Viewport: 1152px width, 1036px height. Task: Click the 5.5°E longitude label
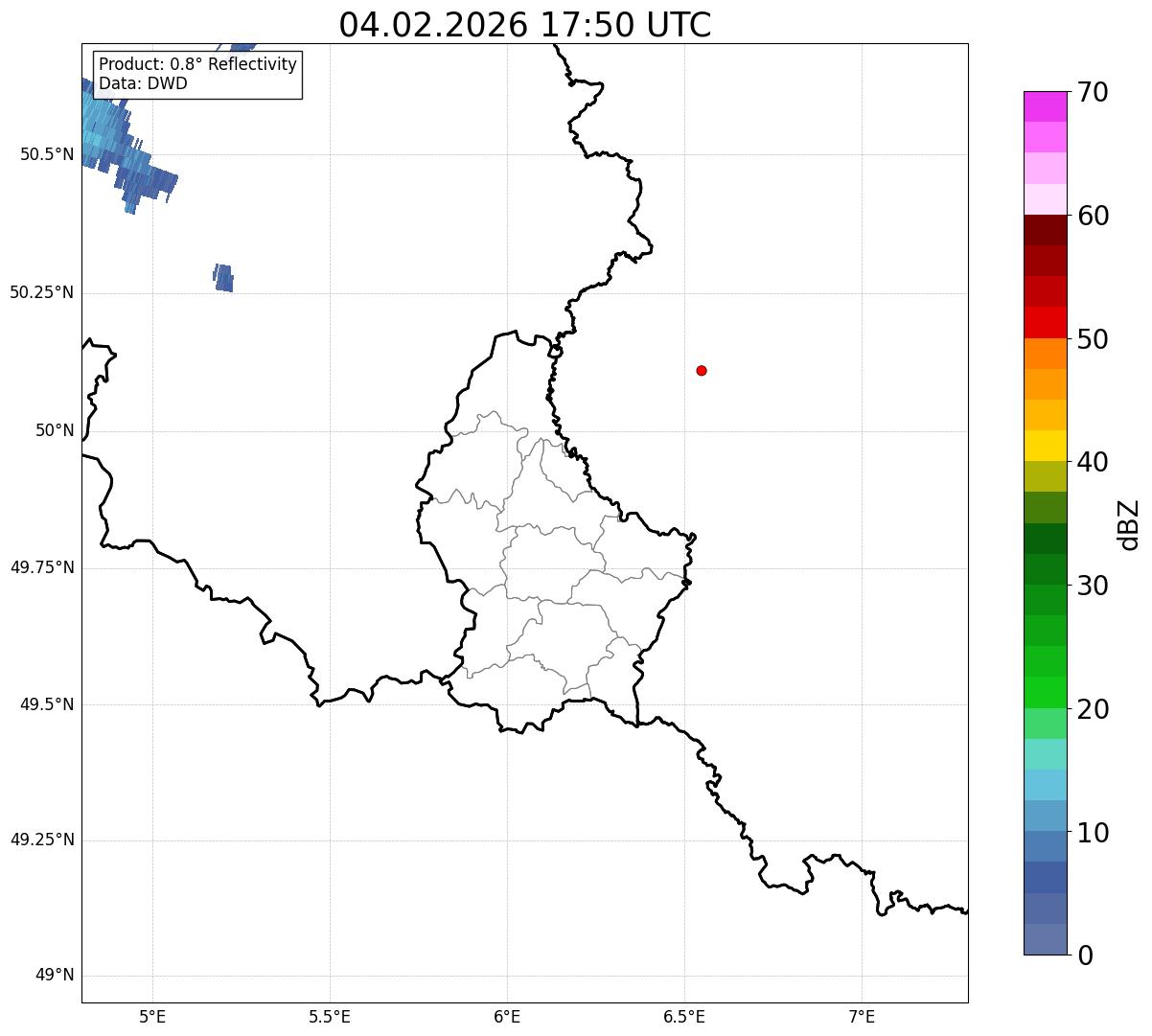point(330,1016)
